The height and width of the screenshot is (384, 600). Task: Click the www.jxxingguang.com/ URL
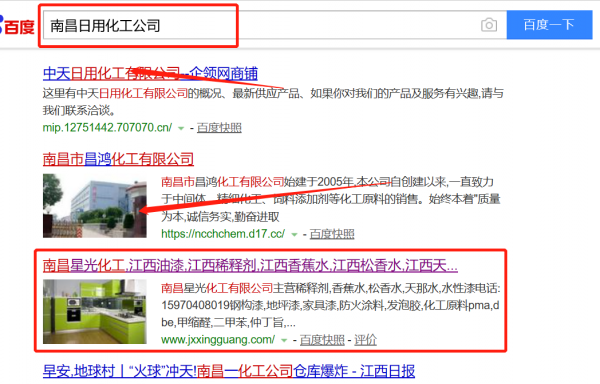coord(218,340)
